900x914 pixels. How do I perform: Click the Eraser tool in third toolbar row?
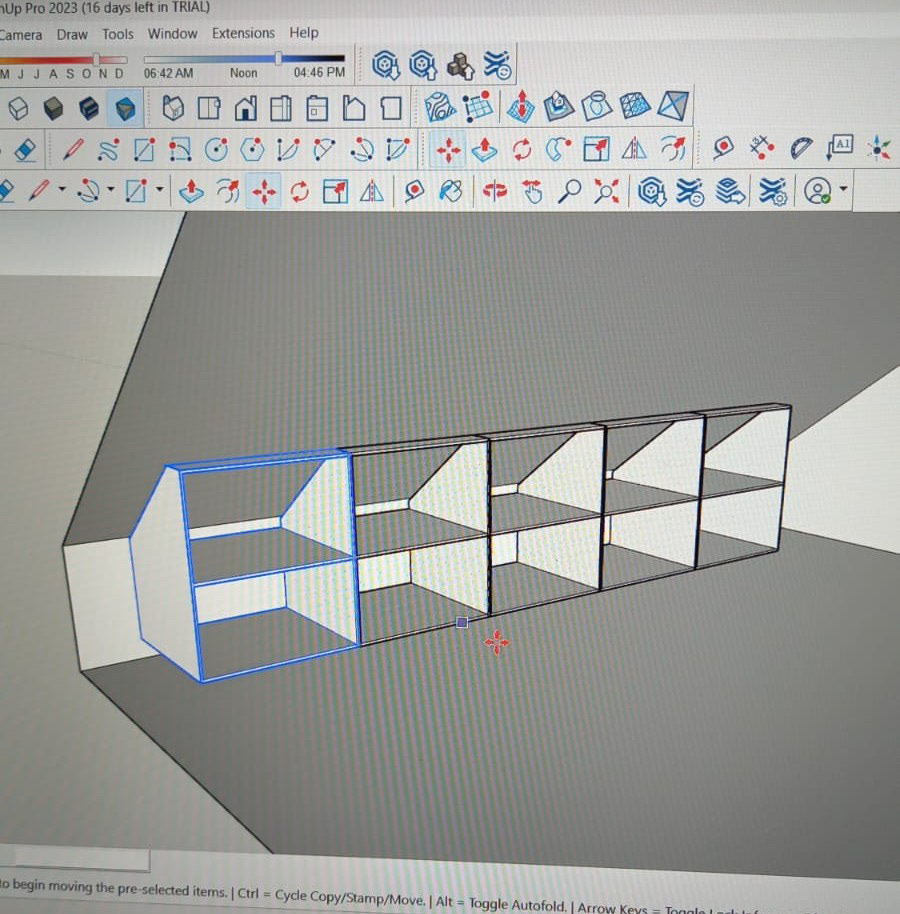24,150
